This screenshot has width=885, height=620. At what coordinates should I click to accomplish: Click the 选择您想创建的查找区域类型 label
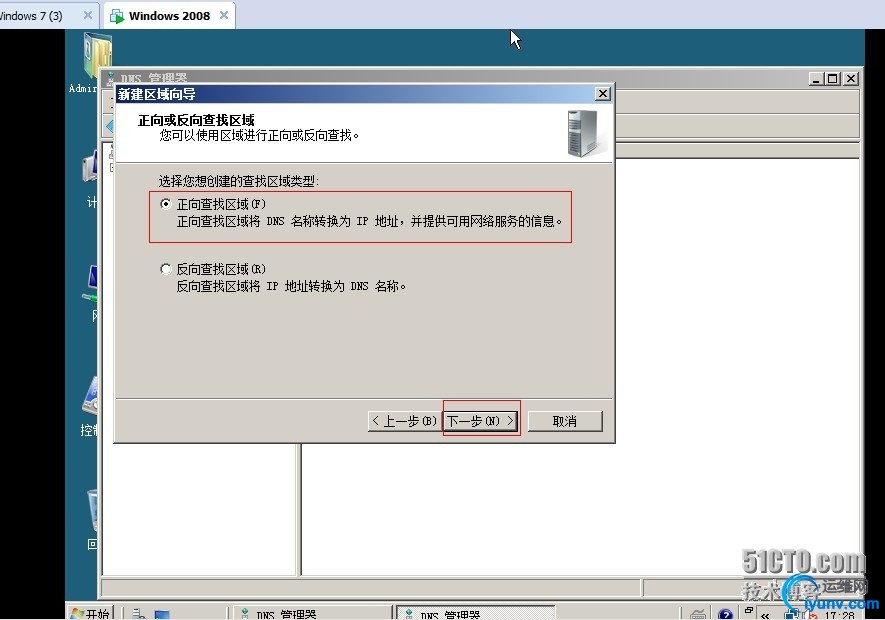click(x=239, y=181)
